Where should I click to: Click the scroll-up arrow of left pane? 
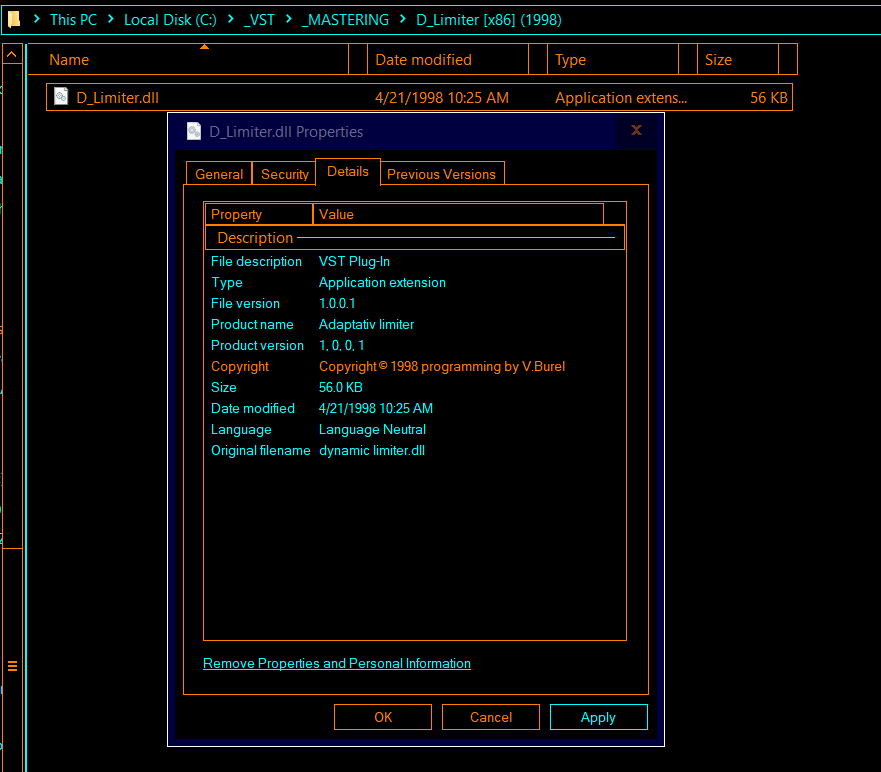(x=12, y=55)
